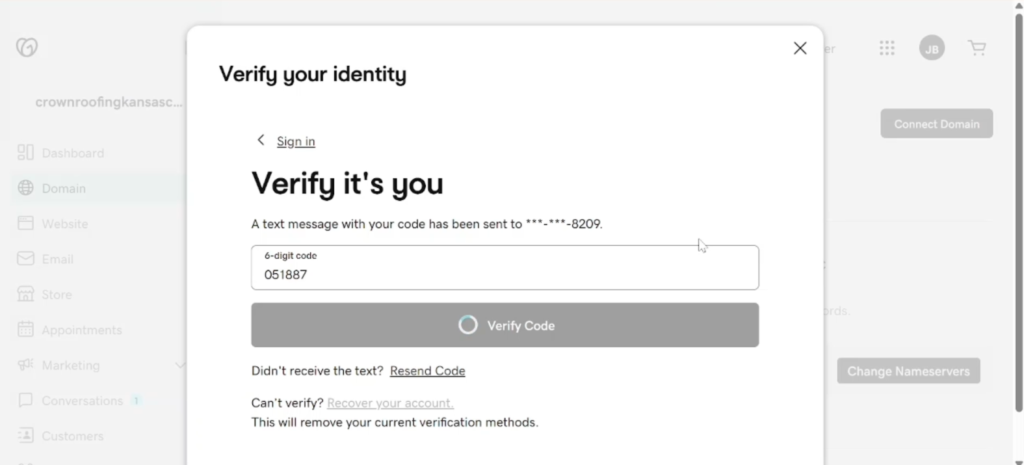1024x465 pixels.
Task: Click the Resend Code link
Action: 428,371
